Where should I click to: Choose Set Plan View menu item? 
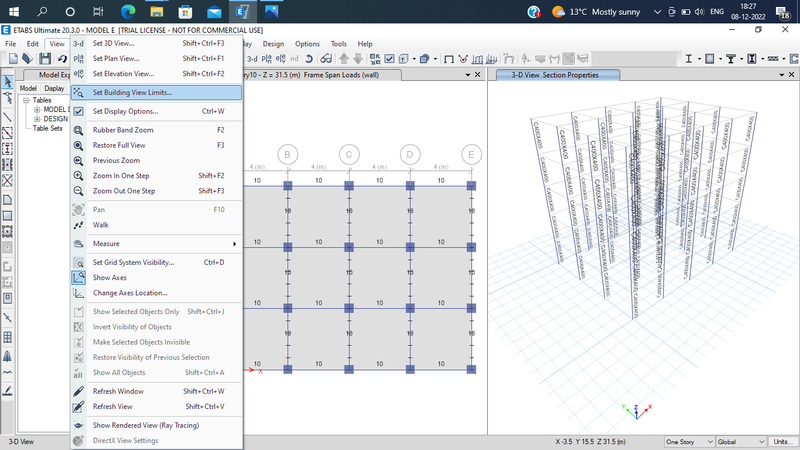tap(157, 59)
